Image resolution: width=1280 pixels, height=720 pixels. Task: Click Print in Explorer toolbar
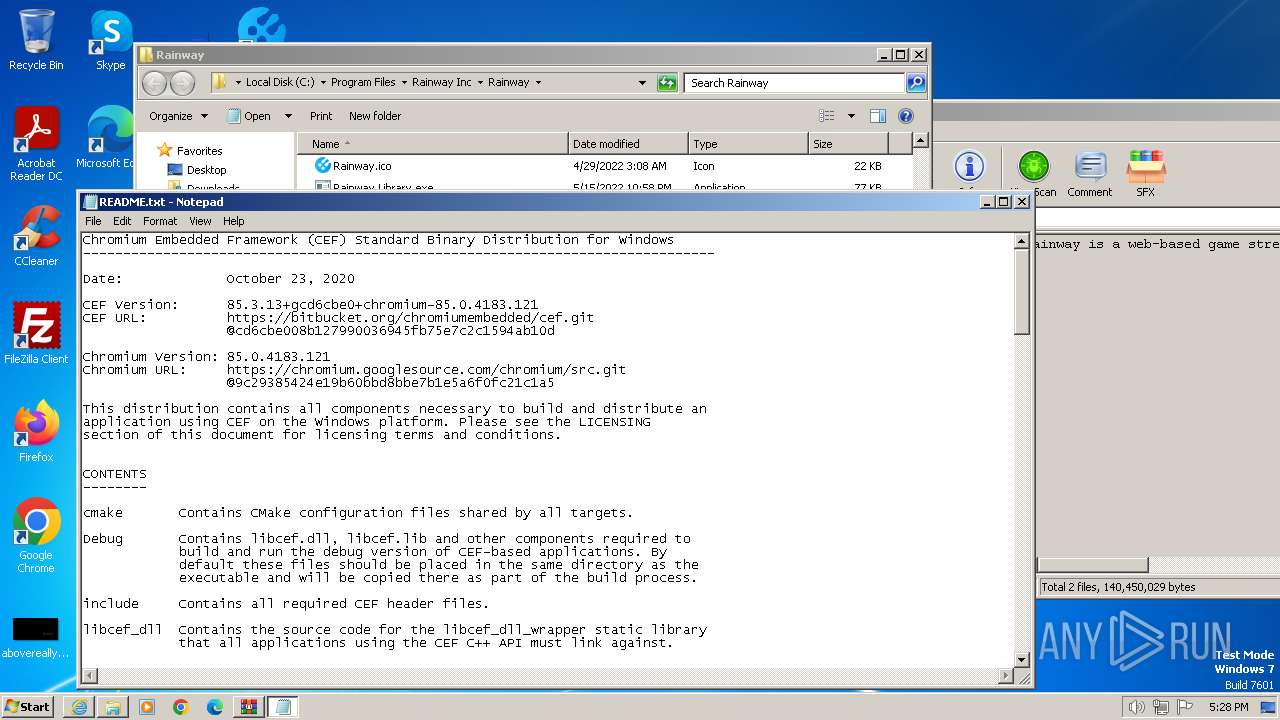click(x=321, y=116)
